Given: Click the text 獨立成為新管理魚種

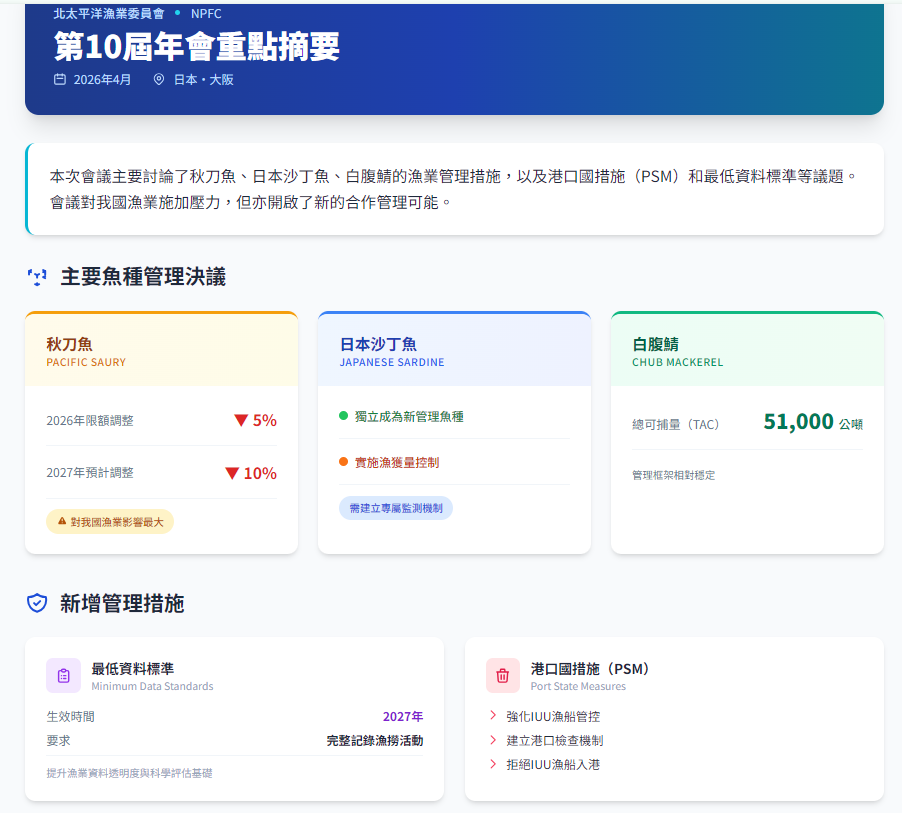Looking at the screenshot, I should (409, 417).
